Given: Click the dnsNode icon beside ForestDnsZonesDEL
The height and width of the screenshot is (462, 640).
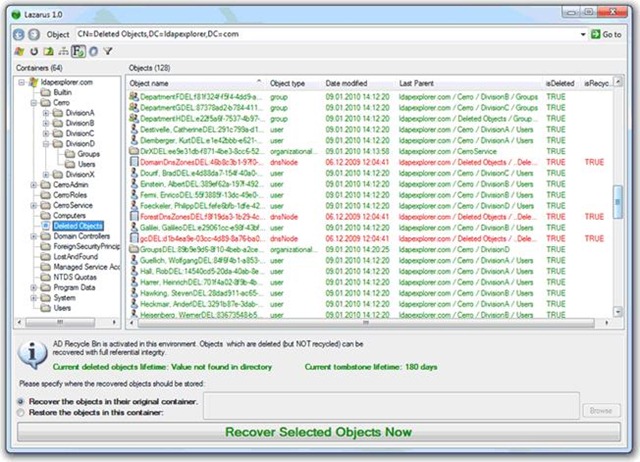Looking at the screenshot, I should 133,217.
